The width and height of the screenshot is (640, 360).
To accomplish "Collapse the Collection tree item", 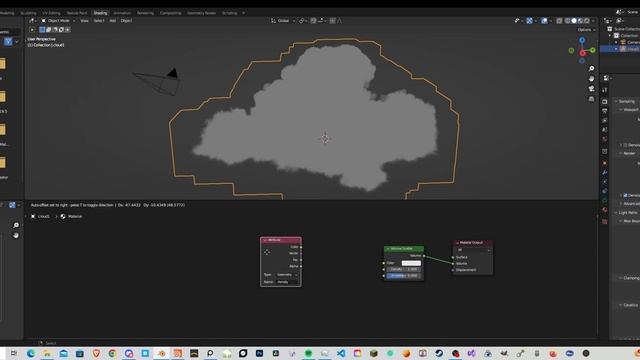I will pyautogui.click(x=610, y=36).
